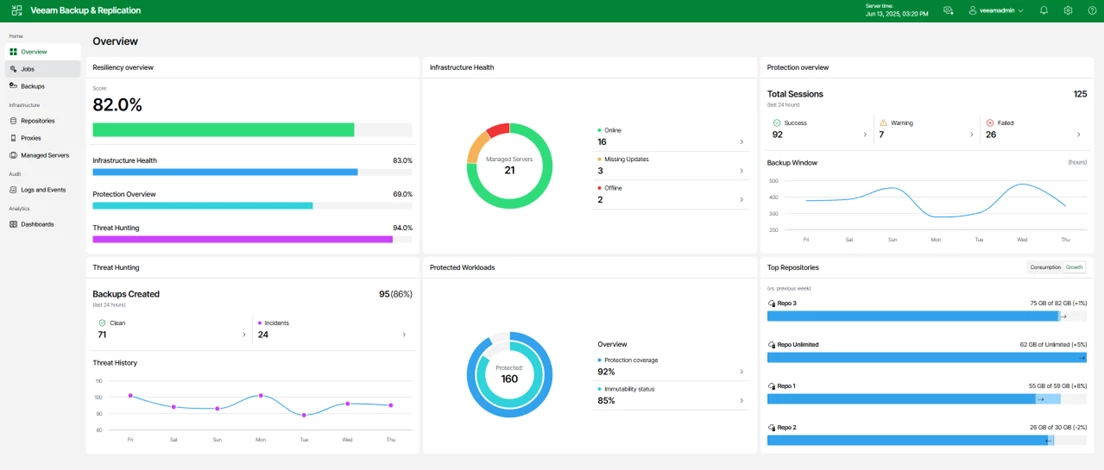
Task: Open the Logs and Events sidebar item
Action: [x=42, y=190]
